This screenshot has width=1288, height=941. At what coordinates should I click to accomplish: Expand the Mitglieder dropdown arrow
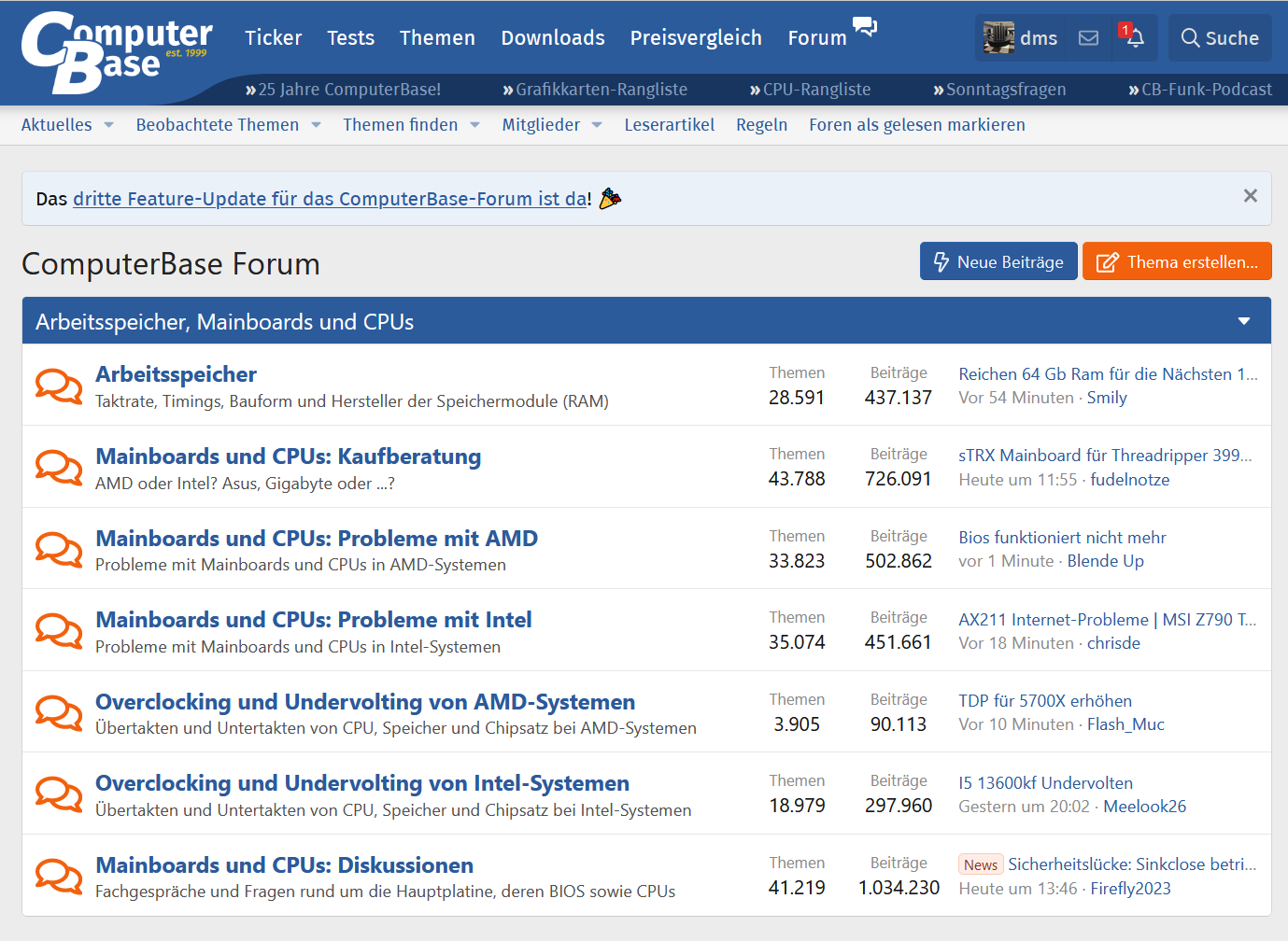coord(597,125)
